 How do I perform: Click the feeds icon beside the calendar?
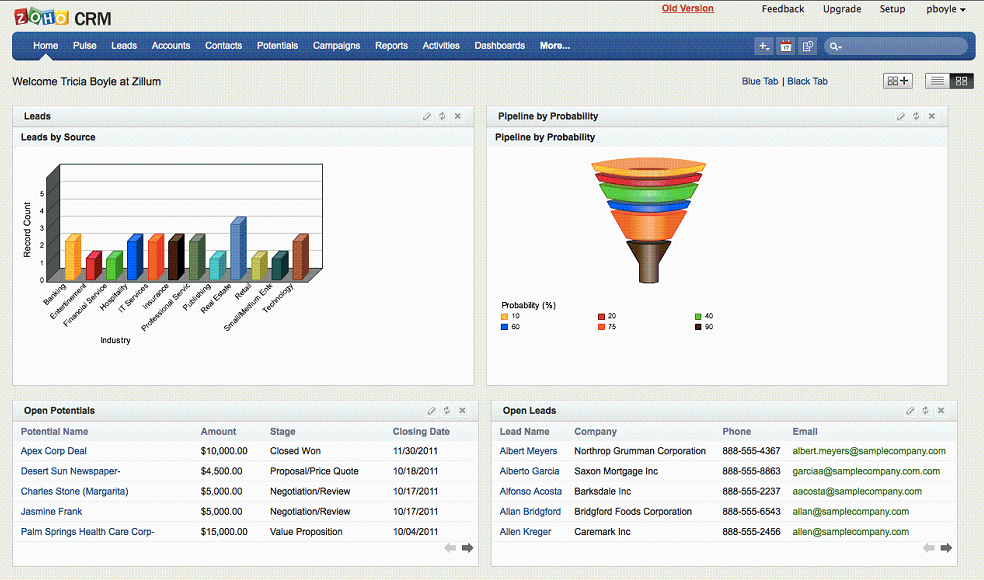coord(808,46)
